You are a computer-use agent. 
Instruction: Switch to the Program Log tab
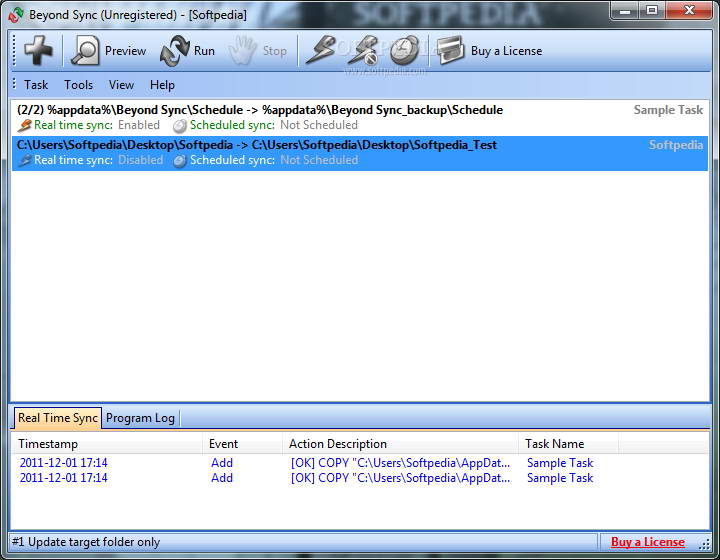(141, 418)
